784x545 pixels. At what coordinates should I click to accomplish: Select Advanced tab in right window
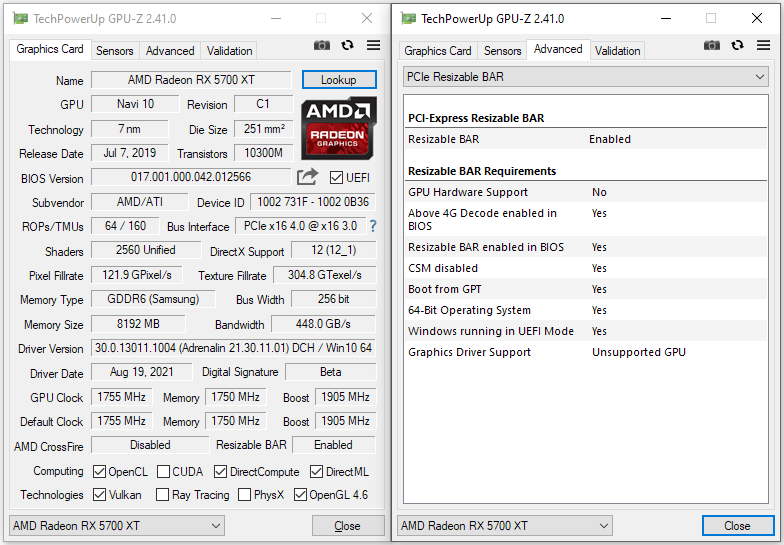(558, 50)
